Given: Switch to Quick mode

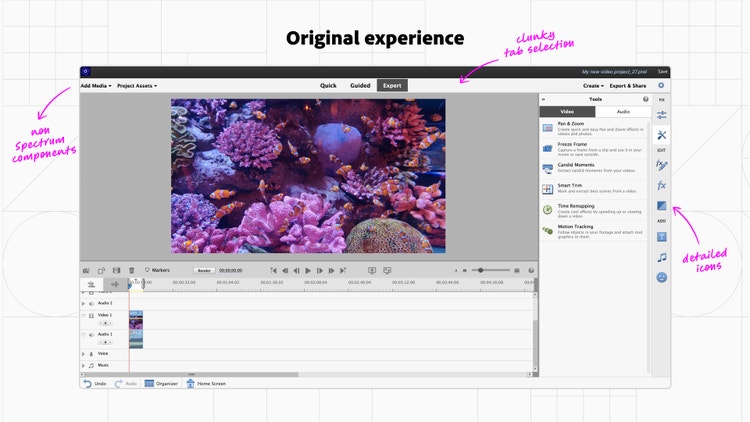Looking at the screenshot, I should (328, 85).
